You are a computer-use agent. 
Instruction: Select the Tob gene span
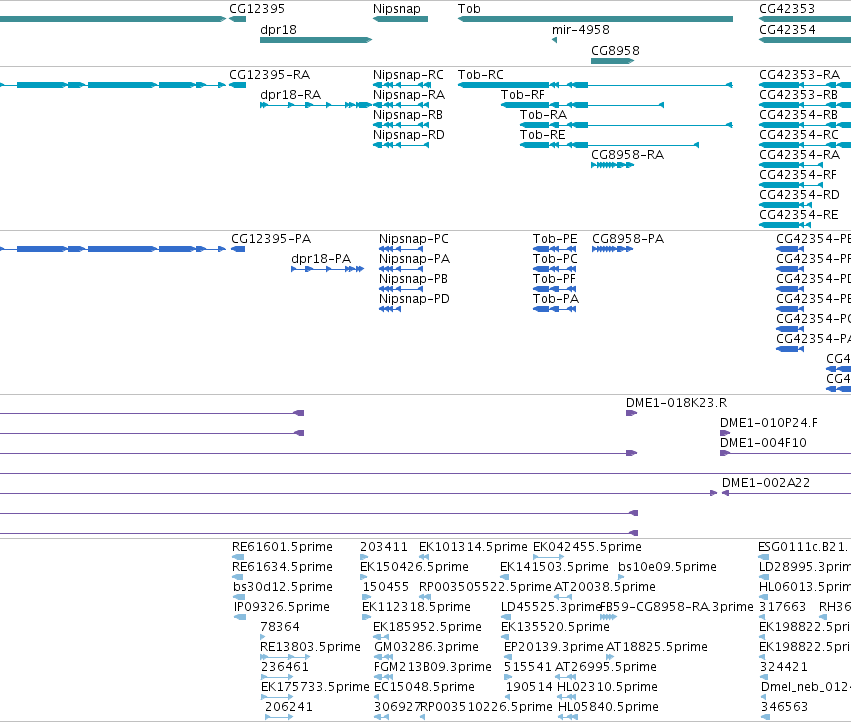coord(595,19)
